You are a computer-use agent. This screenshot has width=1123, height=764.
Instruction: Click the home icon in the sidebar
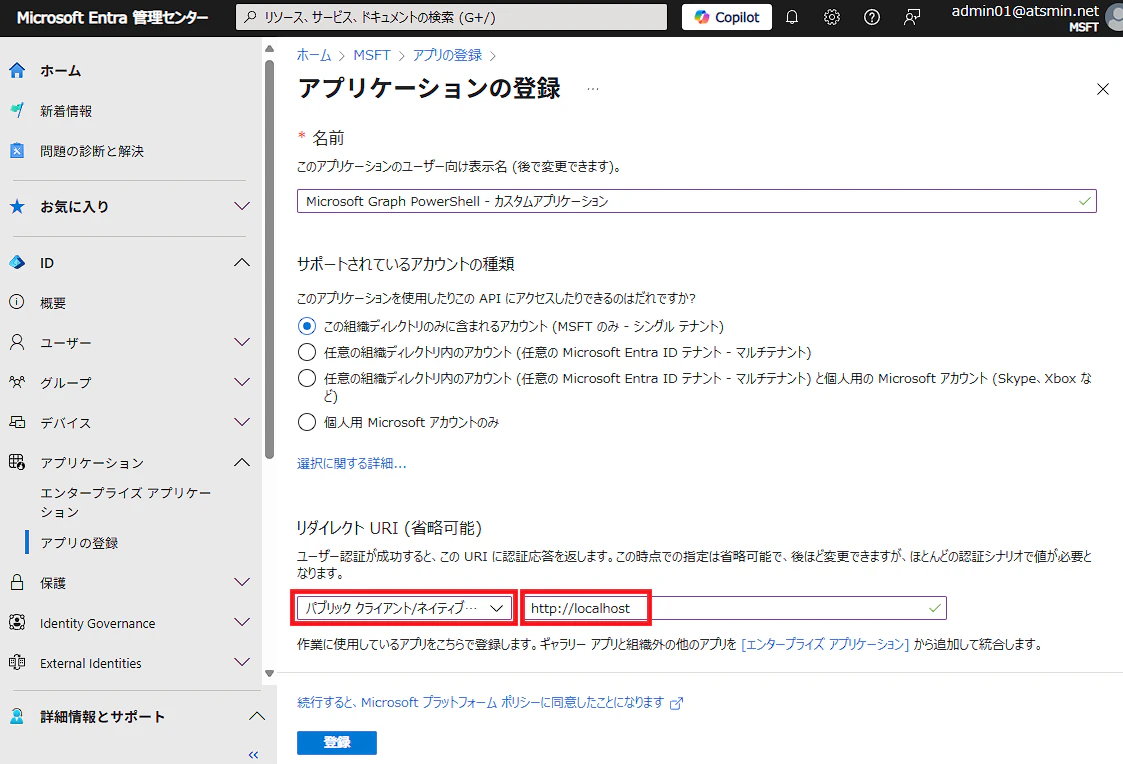(x=17, y=70)
